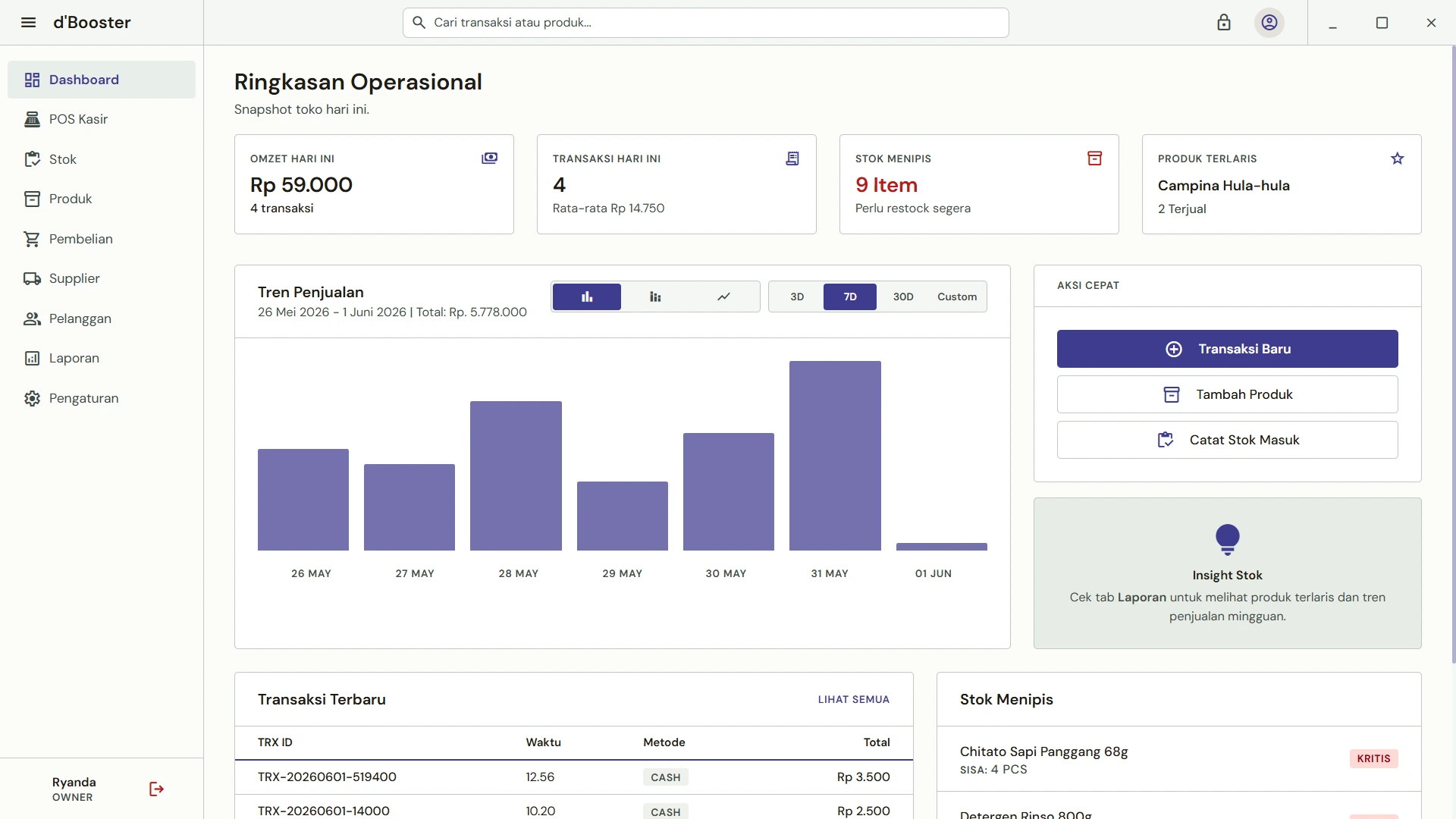Image resolution: width=1456 pixels, height=819 pixels.
Task: Click the page vertical scrollbar
Action: point(1453,355)
